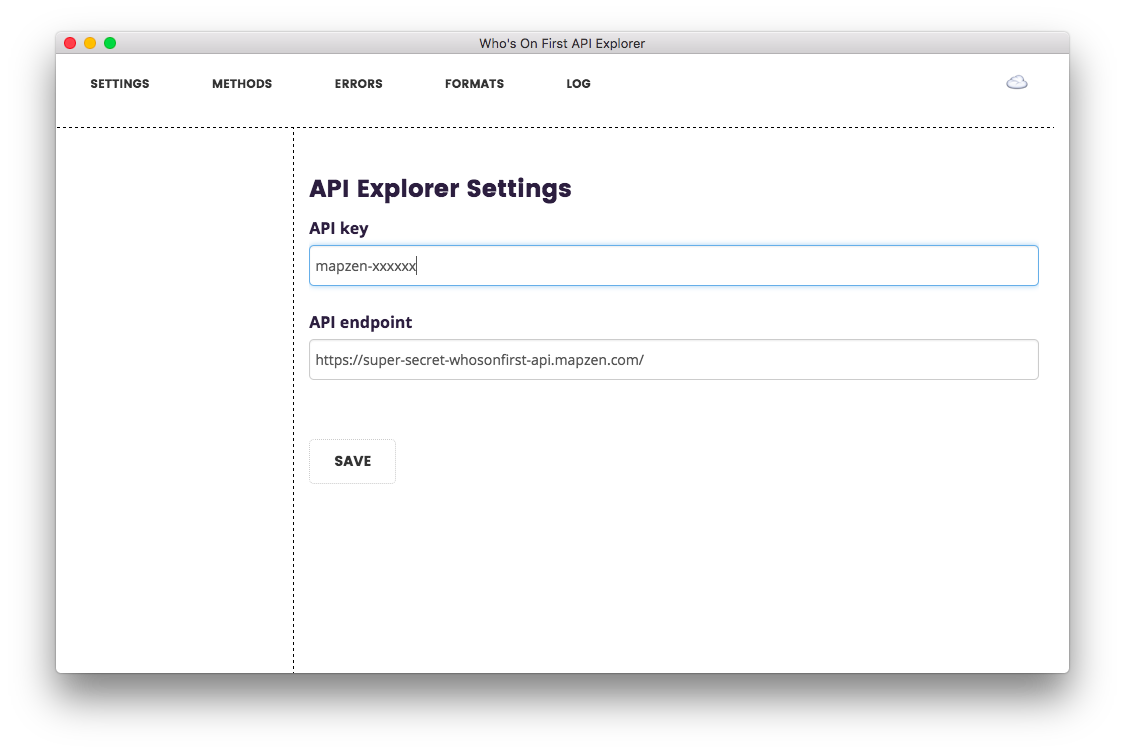Place the cursor in the super-secret-whosonfirst URL text
Image resolution: width=1125 pixels, height=753 pixels.
(x=479, y=360)
